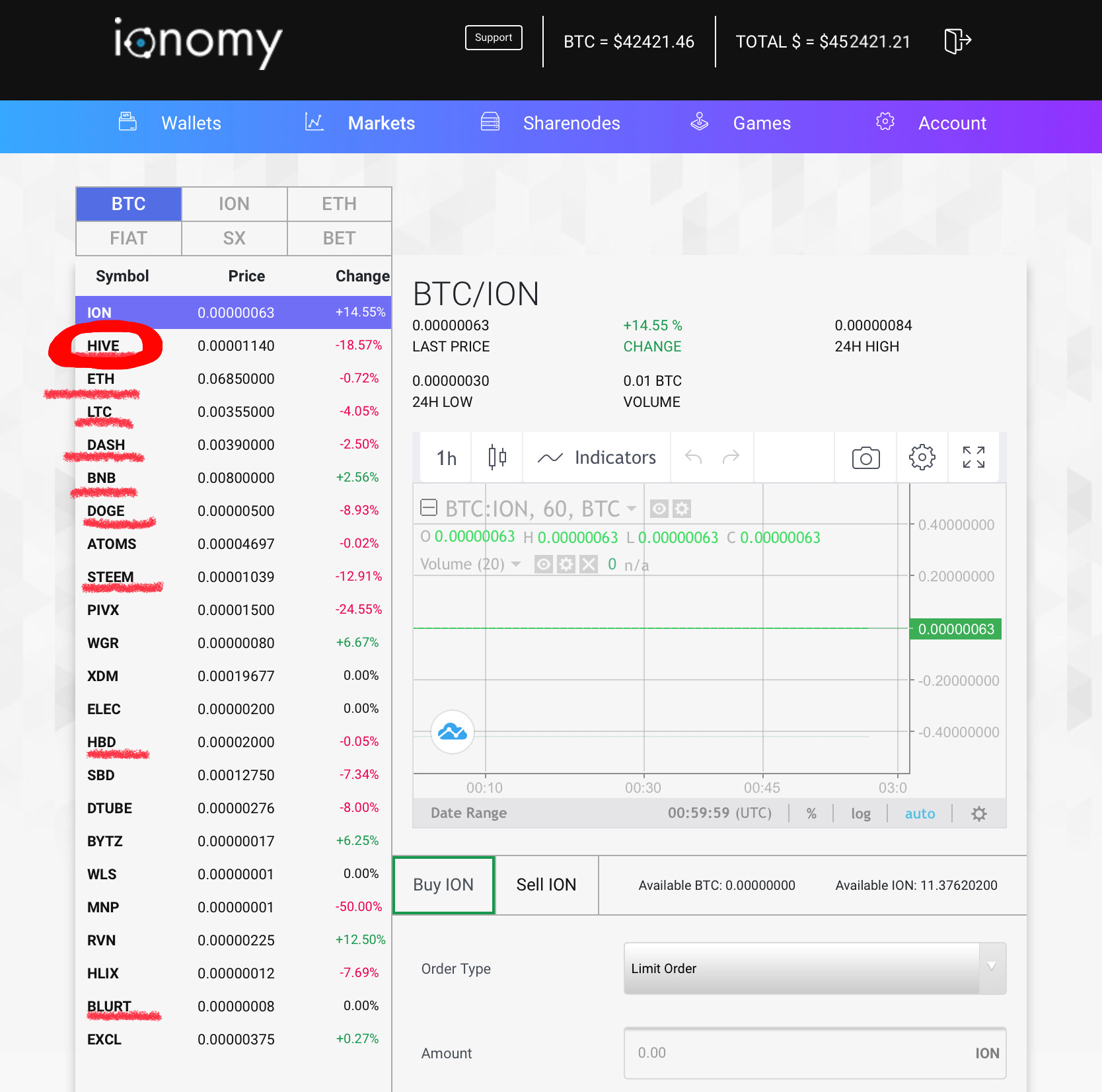Click the logout door icon
Viewport: 1102px width, 1092px height.
click(x=957, y=41)
